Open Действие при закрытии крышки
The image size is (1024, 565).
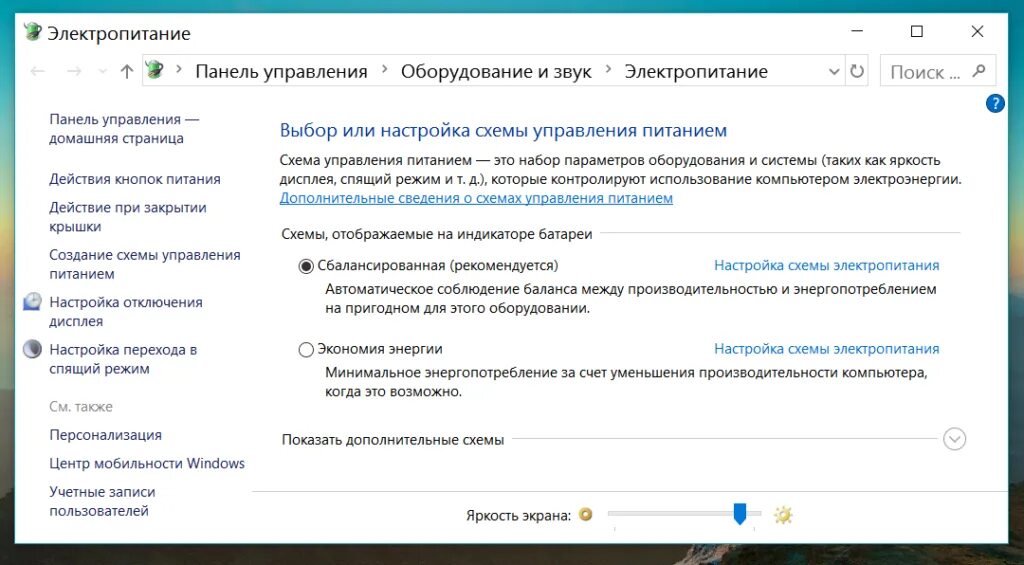tap(127, 217)
